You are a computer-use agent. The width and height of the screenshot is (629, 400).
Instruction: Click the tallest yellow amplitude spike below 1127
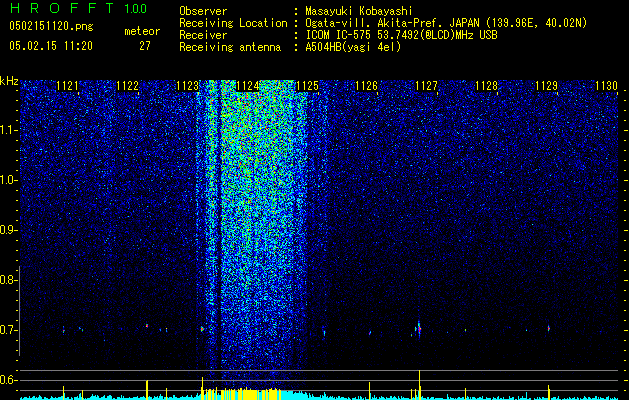click(x=419, y=385)
